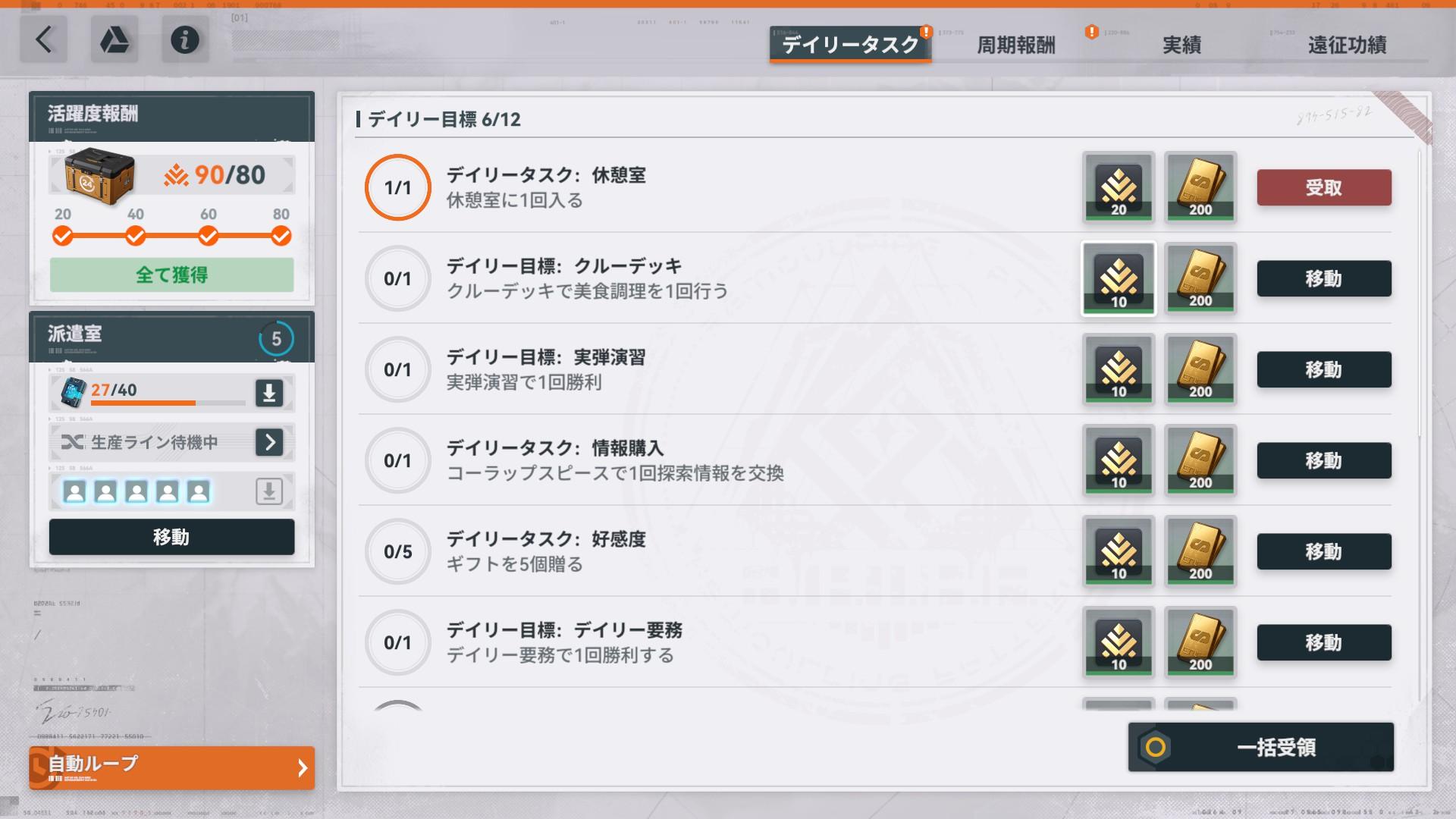Click the checkmark at activity milestone 80
The width and height of the screenshot is (1456, 819).
pos(281,237)
